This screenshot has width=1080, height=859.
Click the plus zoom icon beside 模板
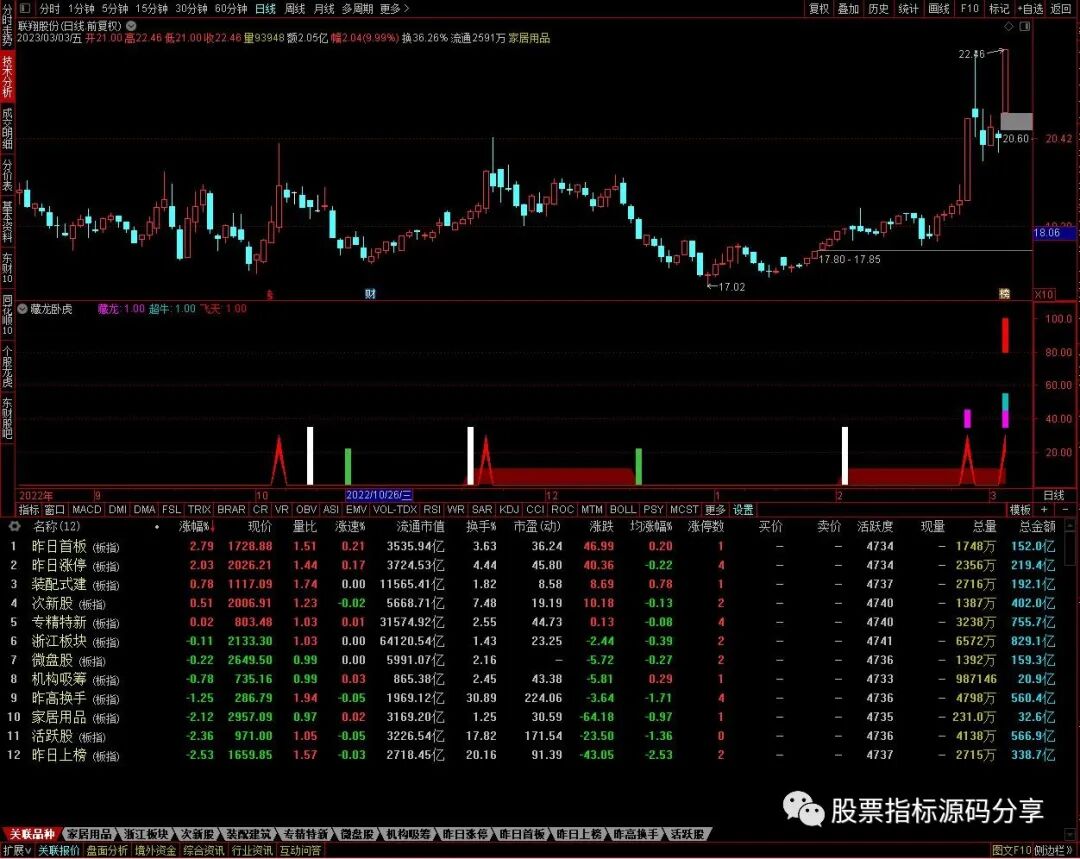[1045, 510]
